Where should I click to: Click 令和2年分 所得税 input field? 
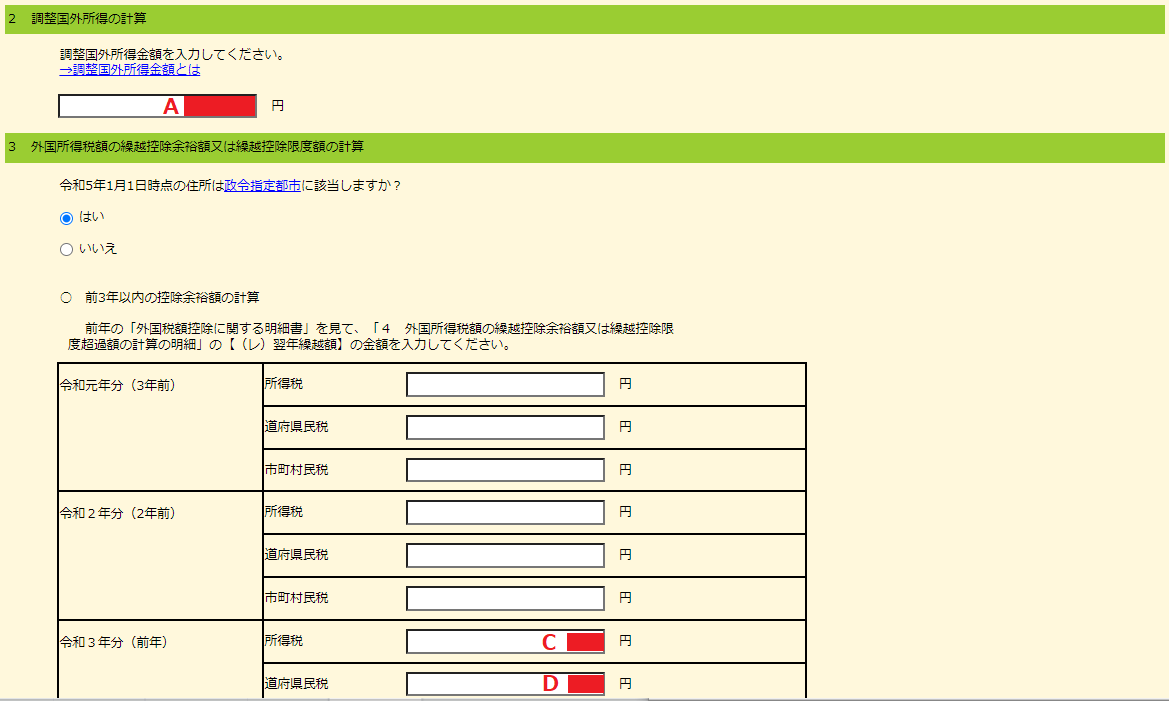pyautogui.click(x=505, y=512)
